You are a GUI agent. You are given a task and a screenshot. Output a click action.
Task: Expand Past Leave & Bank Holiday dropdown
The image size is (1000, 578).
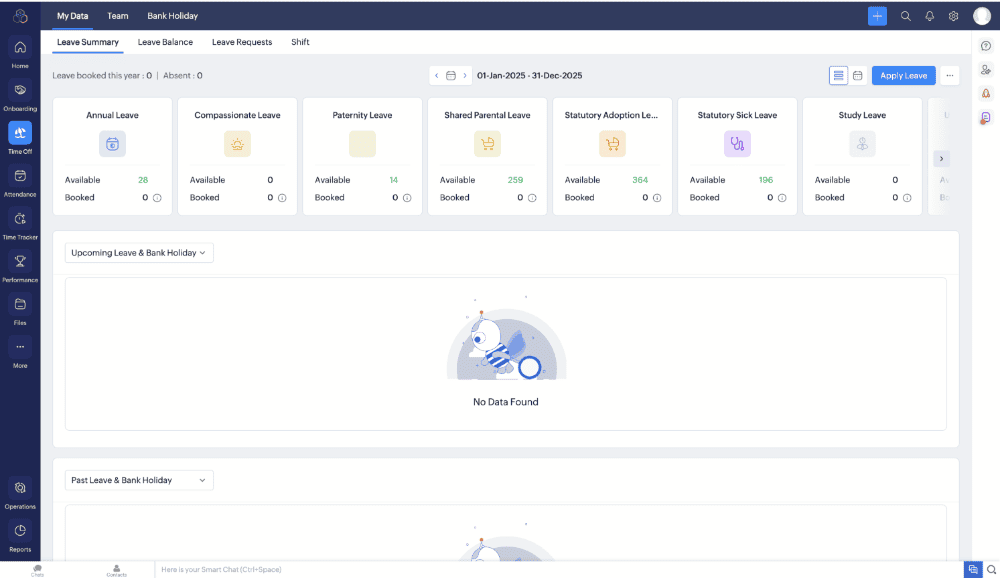[139, 480]
